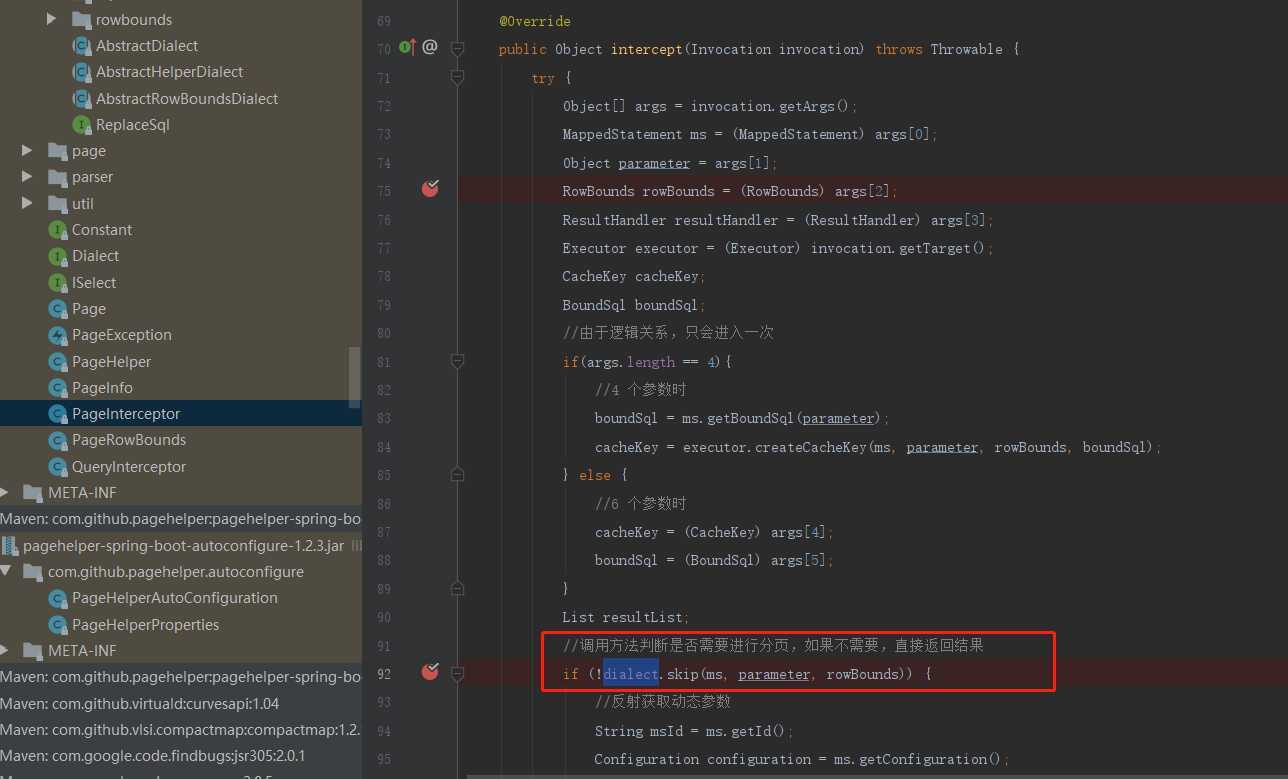
Task: Click the PageInterceptor class icon
Action: (57, 414)
